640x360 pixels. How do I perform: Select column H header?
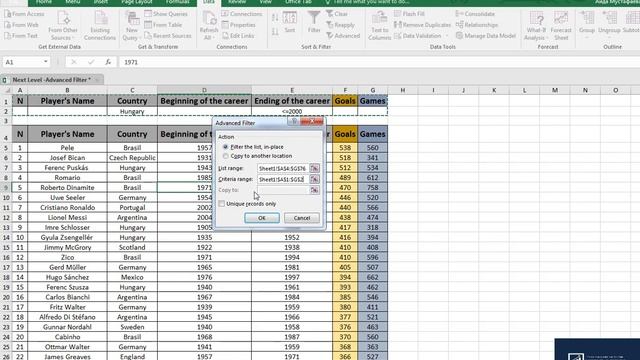tap(402, 90)
